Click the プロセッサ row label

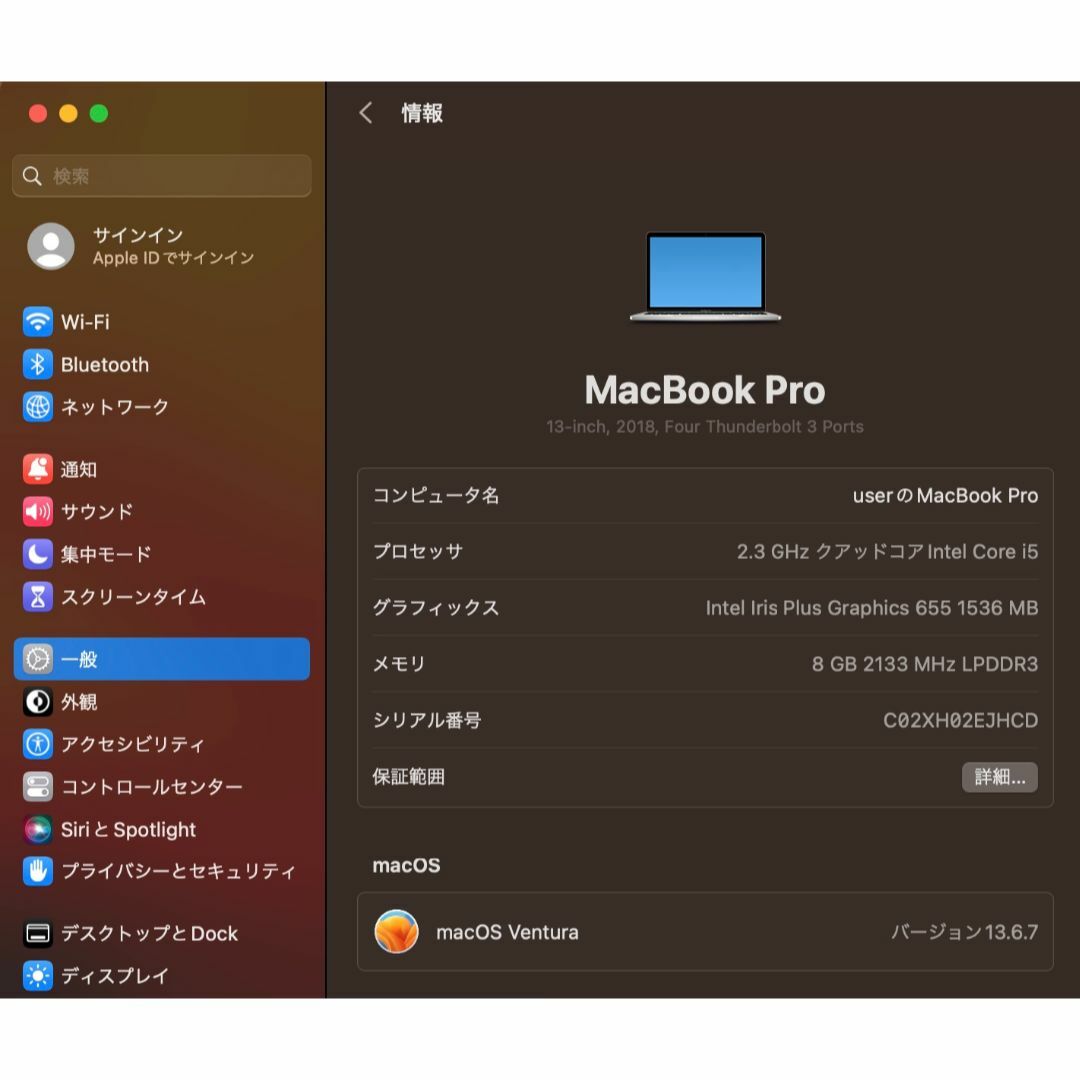[417, 552]
